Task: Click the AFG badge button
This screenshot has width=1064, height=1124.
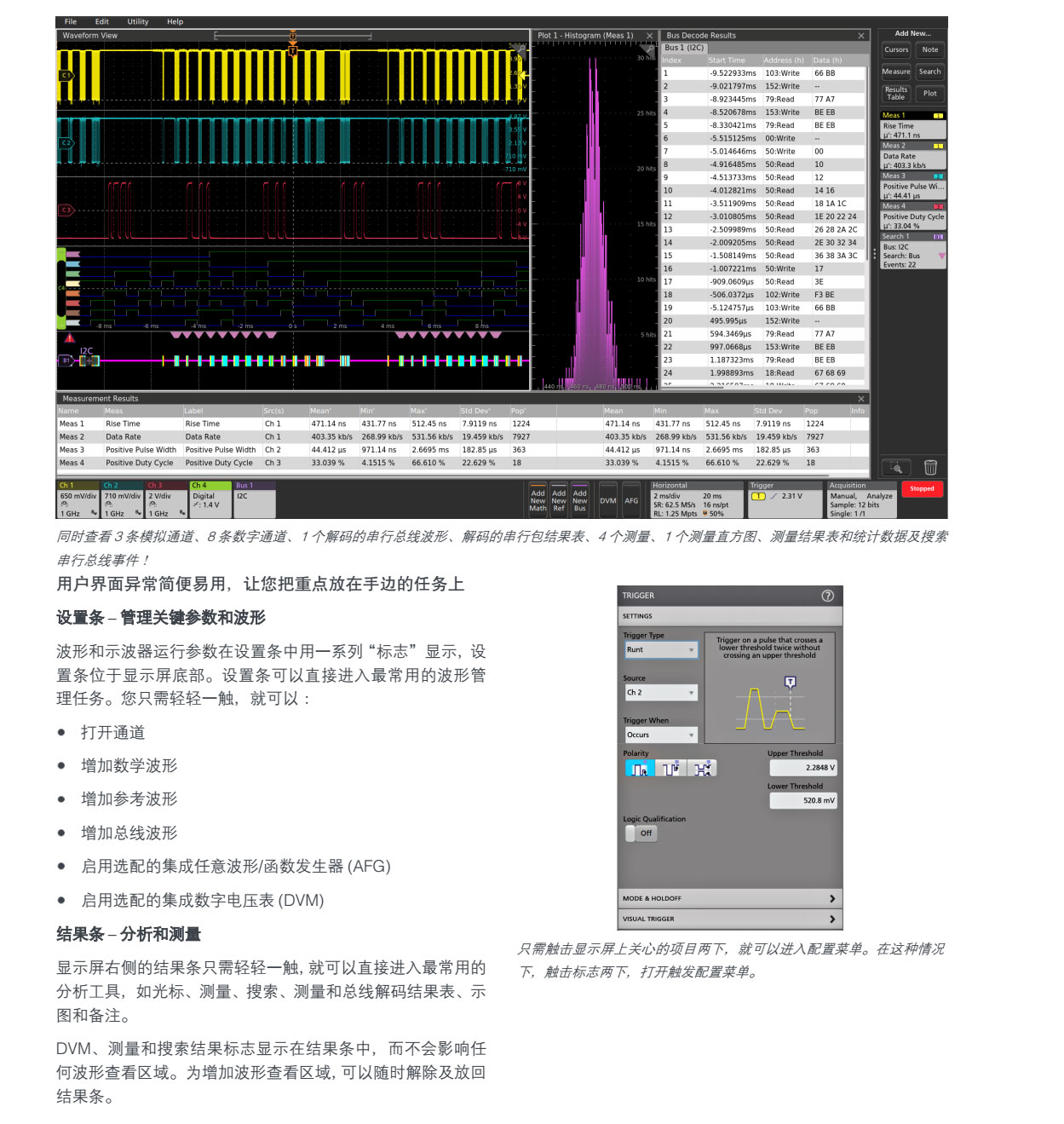Action: click(631, 500)
